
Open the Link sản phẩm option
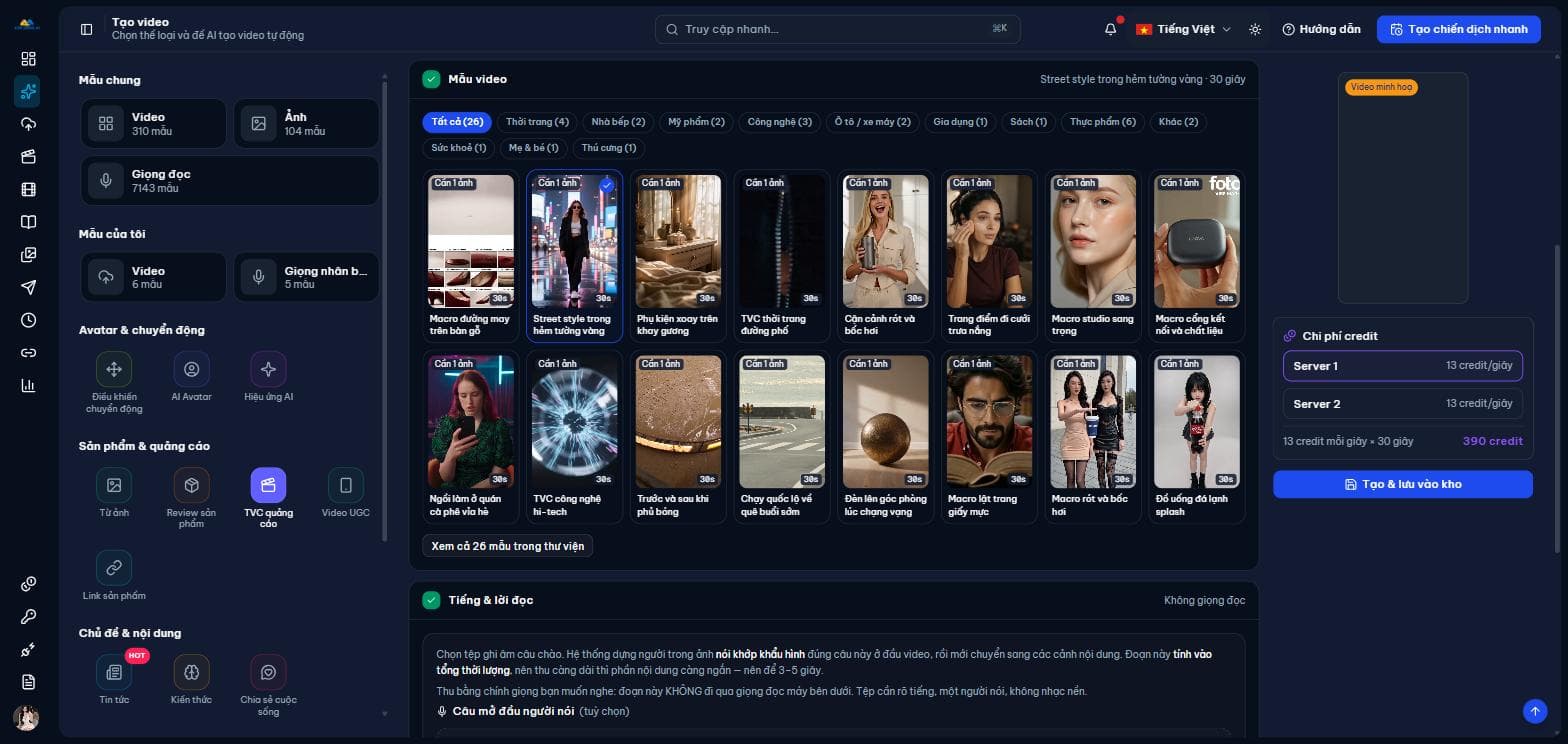pos(114,575)
